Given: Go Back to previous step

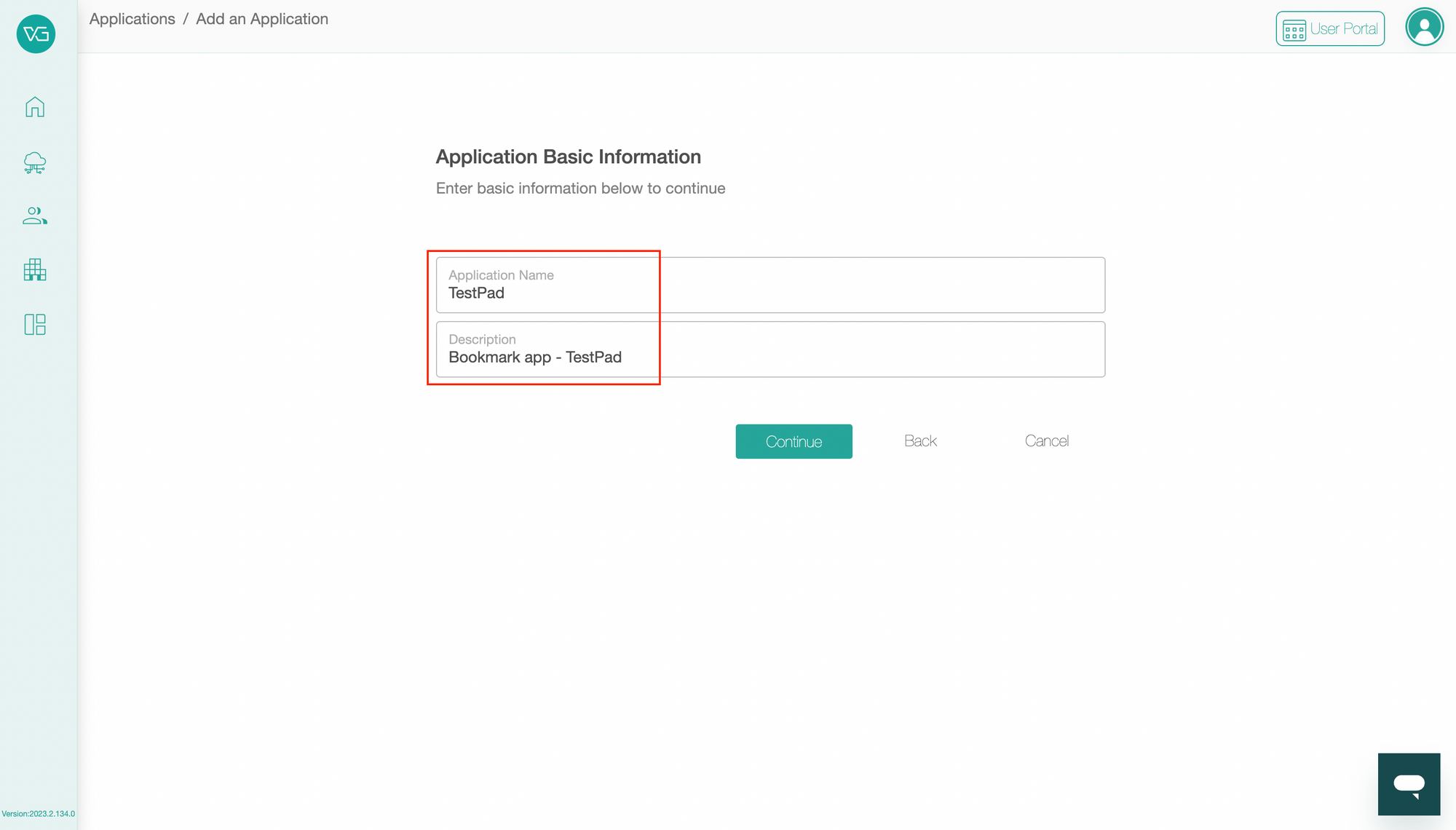Looking at the screenshot, I should [x=920, y=440].
